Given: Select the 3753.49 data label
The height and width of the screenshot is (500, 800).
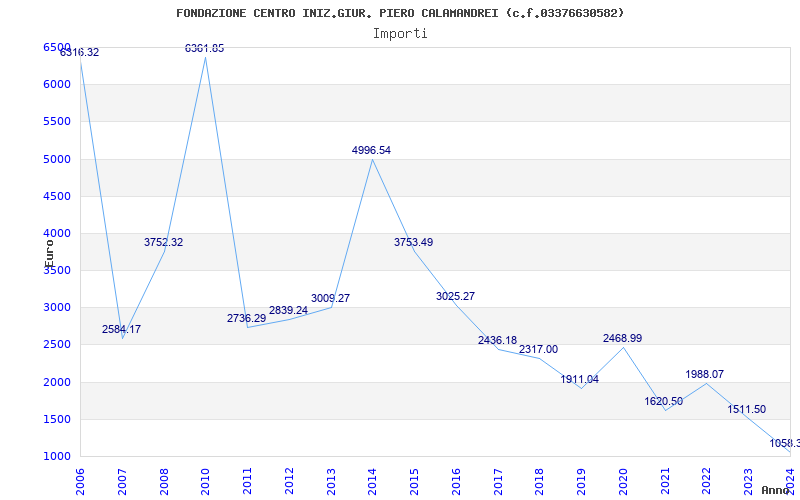Looking at the screenshot, I should coord(413,243).
